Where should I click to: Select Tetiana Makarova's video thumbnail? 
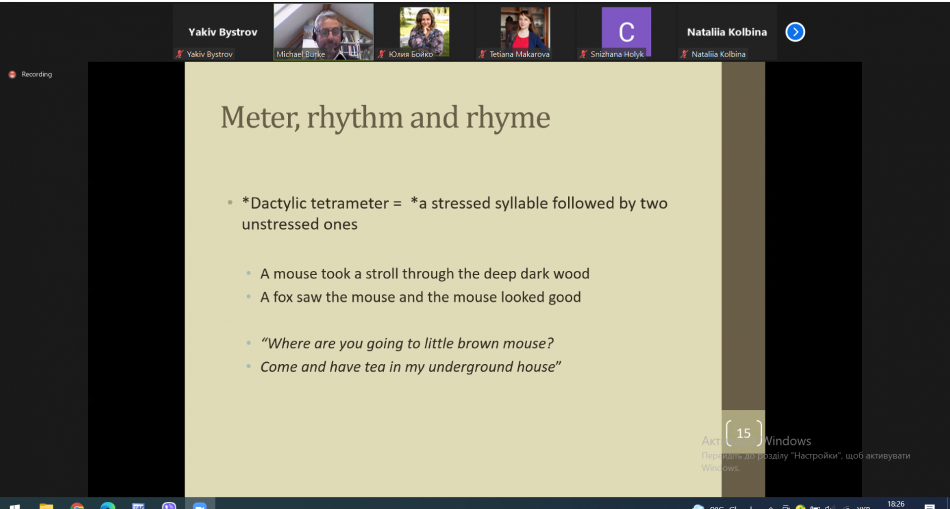(525, 30)
